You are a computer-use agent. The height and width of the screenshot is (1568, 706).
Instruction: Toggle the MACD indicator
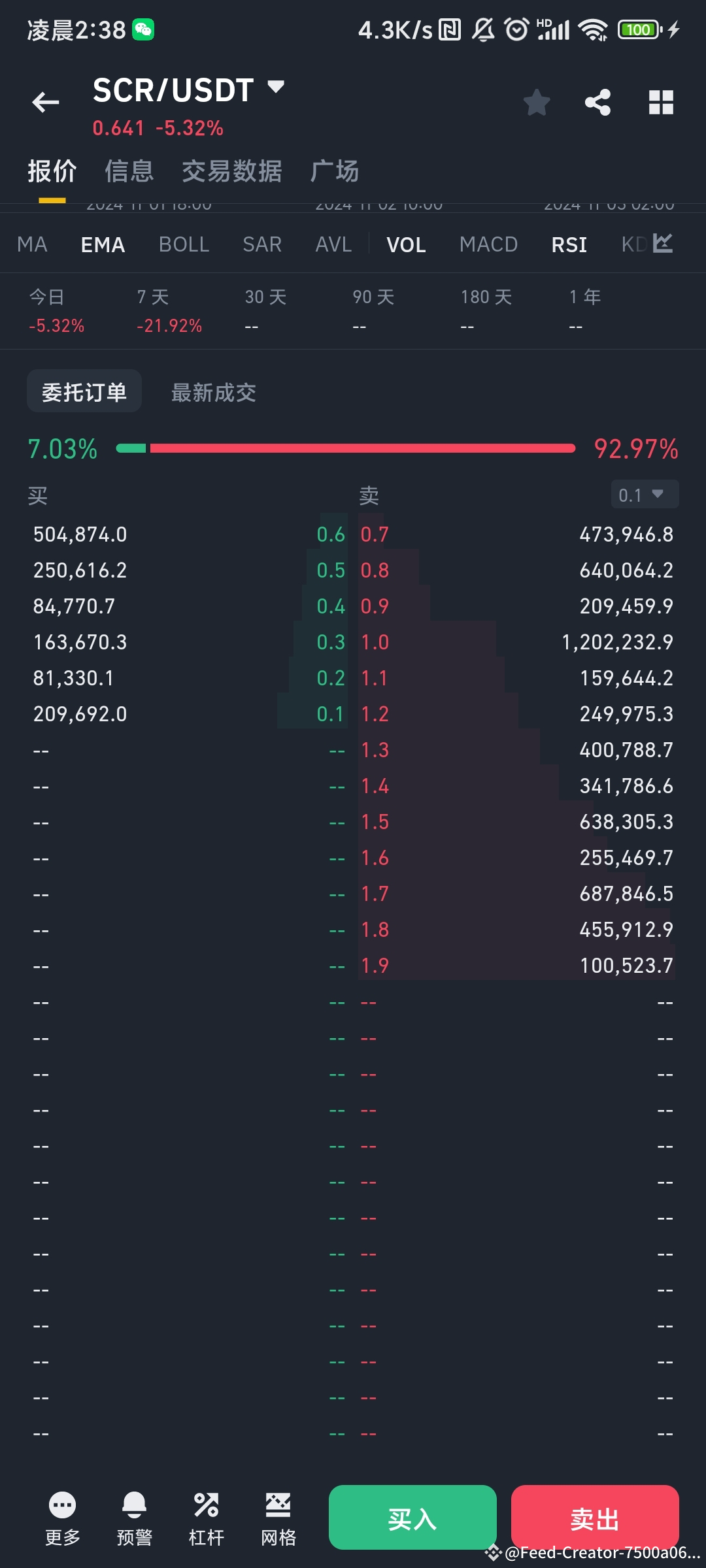[x=488, y=244]
